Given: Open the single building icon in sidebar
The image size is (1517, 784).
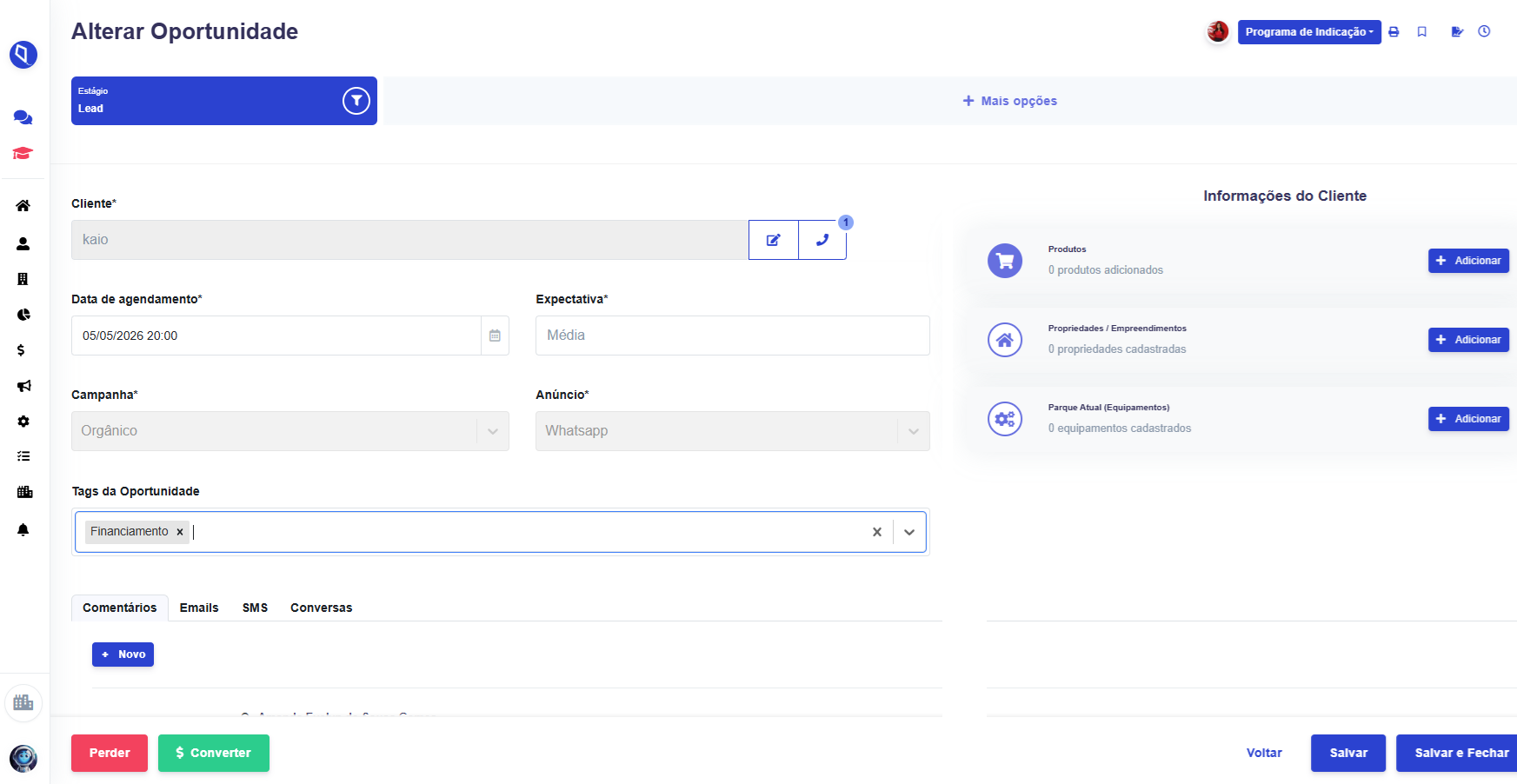Looking at the screenshot, I should (23, 279).
